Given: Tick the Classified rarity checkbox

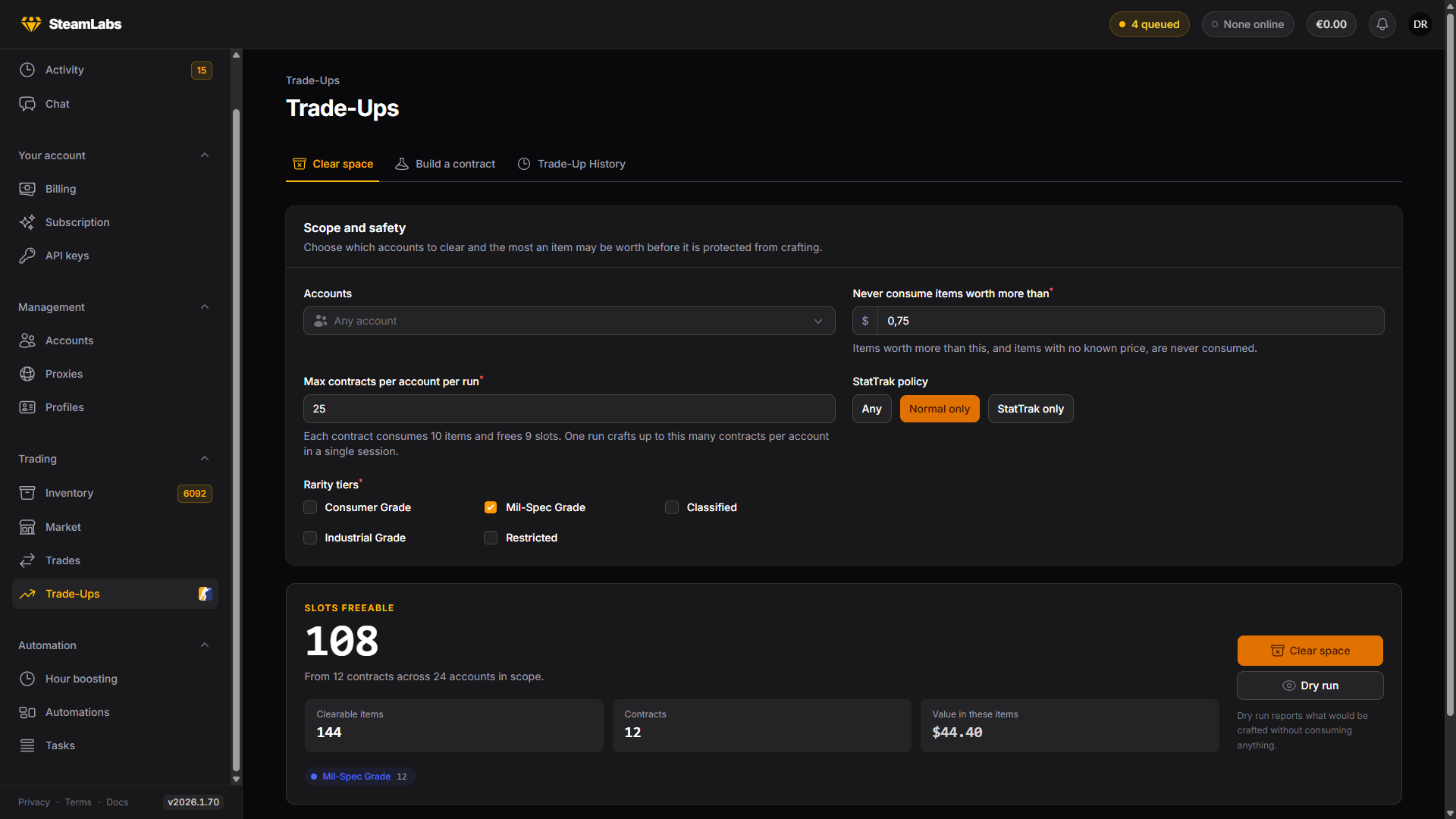Looking at the screenshot, I should point(672,507).
